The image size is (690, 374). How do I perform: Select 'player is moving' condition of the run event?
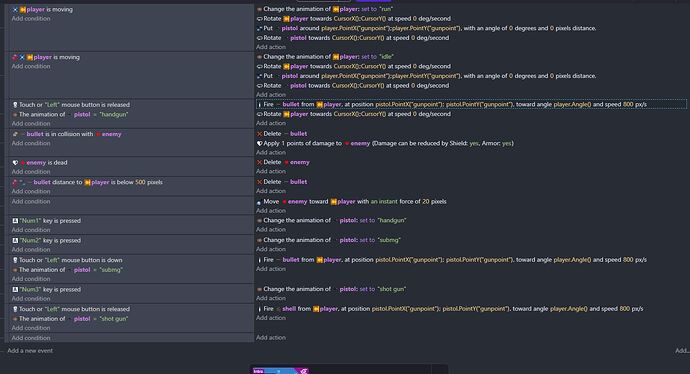click(43, 9)
